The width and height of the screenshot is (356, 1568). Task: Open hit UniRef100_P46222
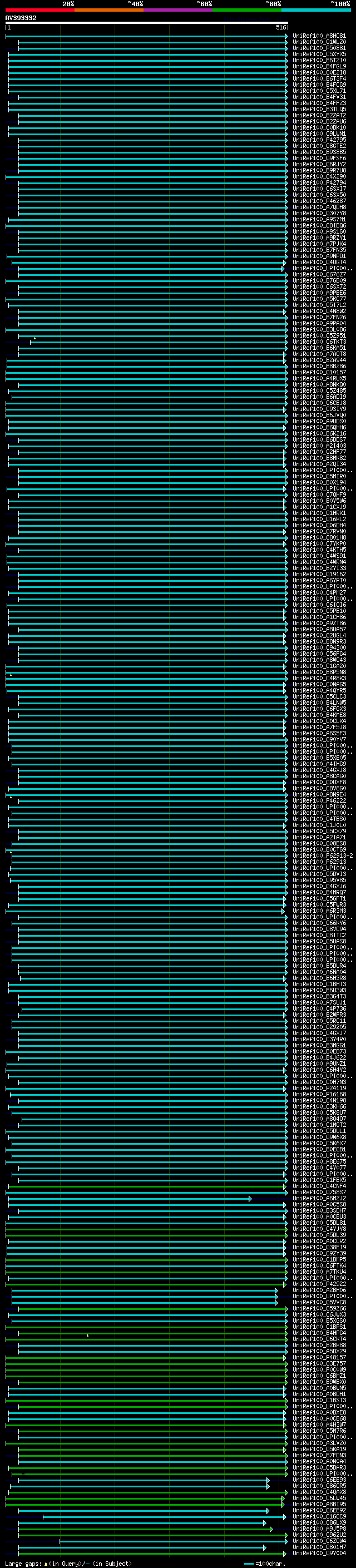click(x=319, y=801)
